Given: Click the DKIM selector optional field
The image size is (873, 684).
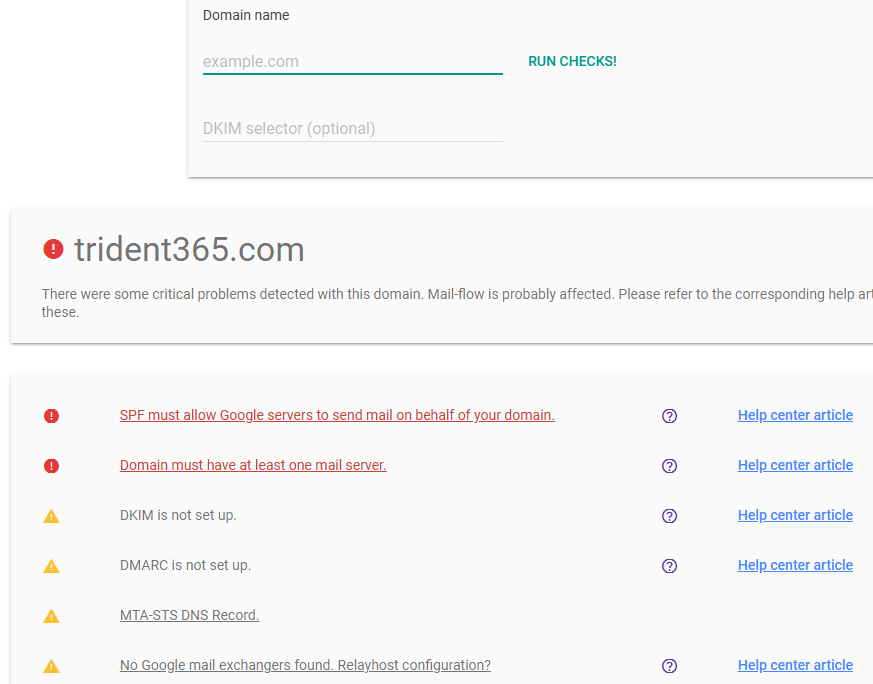Looking at the screenshot, I should 352,129.
